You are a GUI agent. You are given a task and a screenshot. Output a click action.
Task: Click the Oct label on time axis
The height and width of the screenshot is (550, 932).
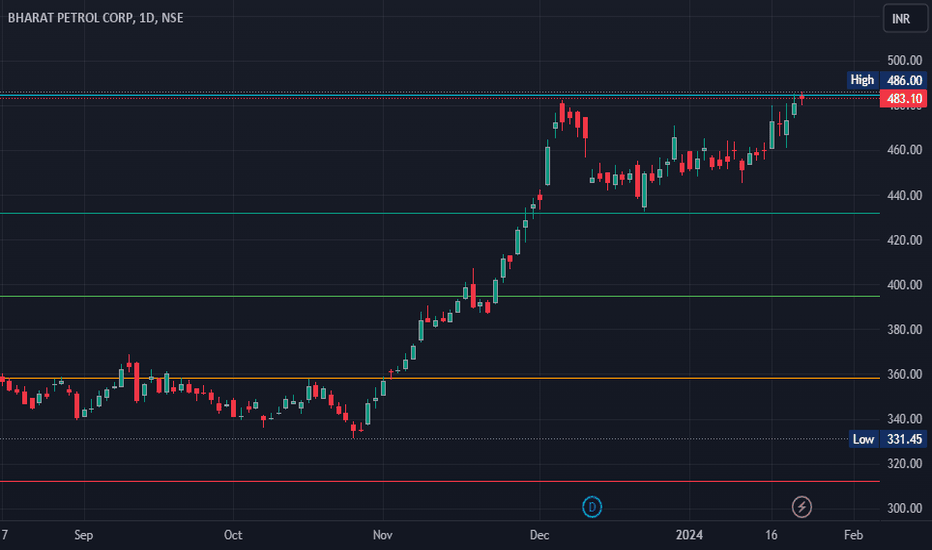(x=233, y=535)
